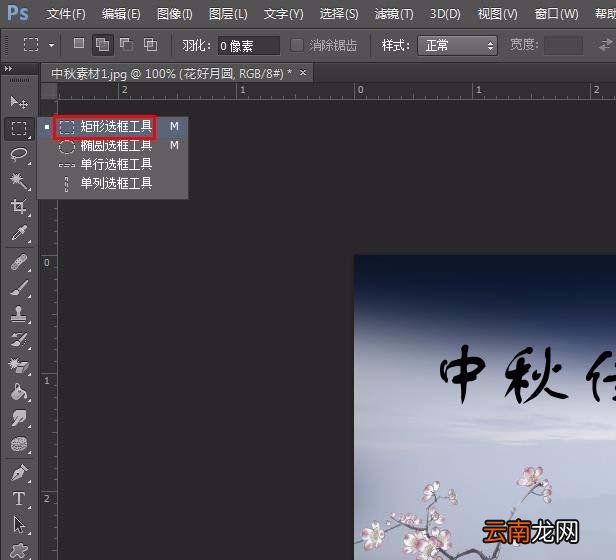Viewport: 616px width, 560px height.
Task: Select the Type tool
Action: [18, 499]
